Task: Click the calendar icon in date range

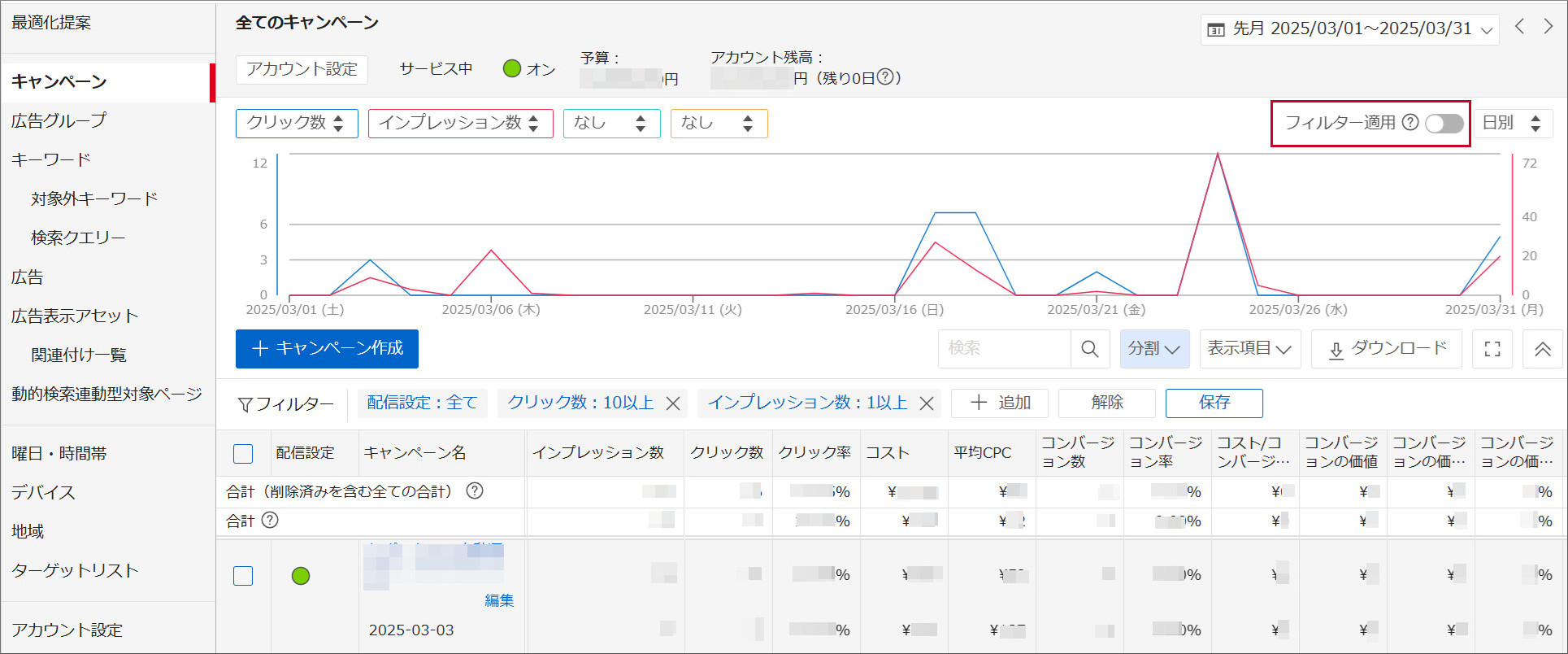Action: click(1216, 29)
